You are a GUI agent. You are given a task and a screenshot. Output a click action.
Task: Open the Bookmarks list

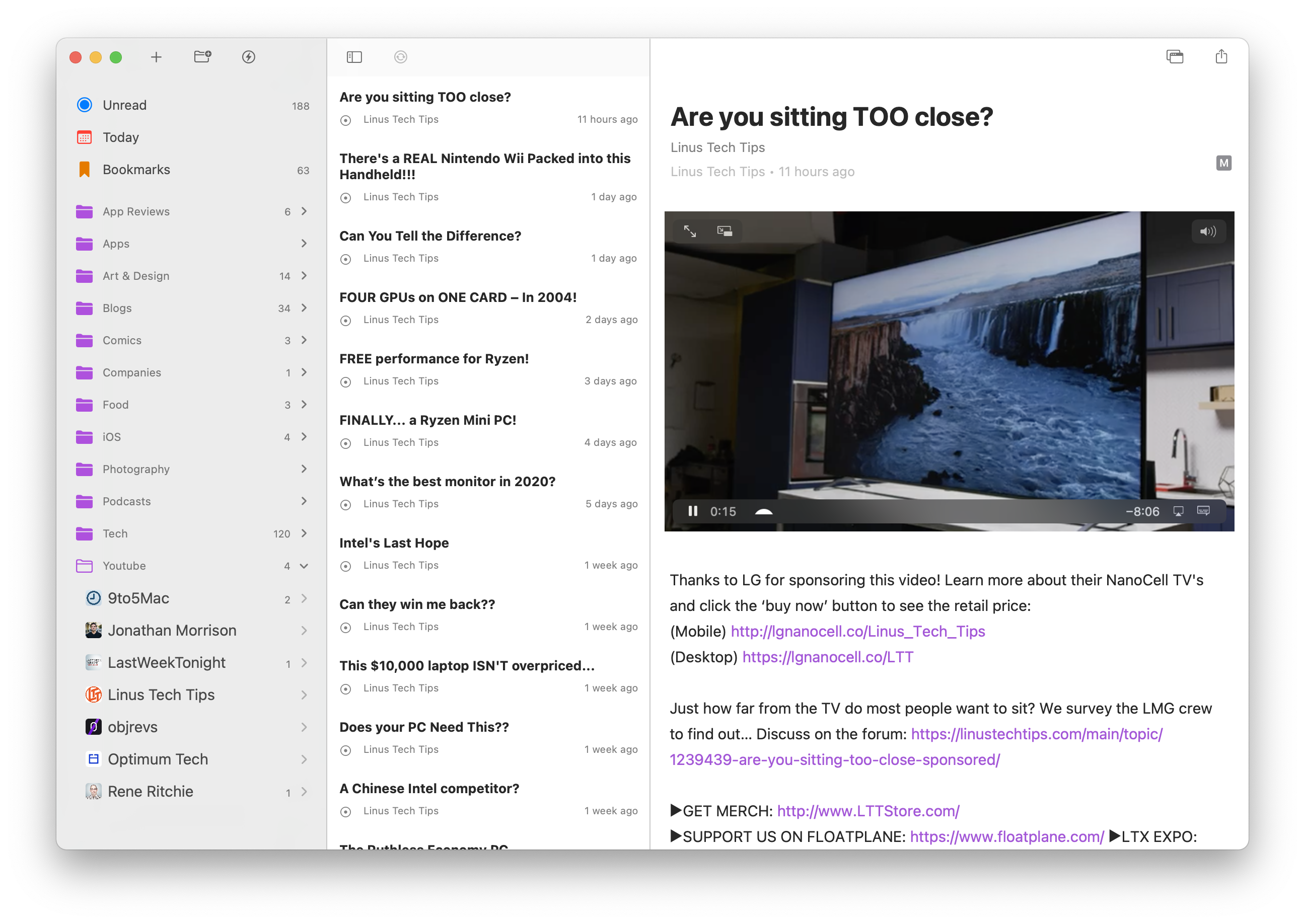pyautogui.click(x=192, y=170)
